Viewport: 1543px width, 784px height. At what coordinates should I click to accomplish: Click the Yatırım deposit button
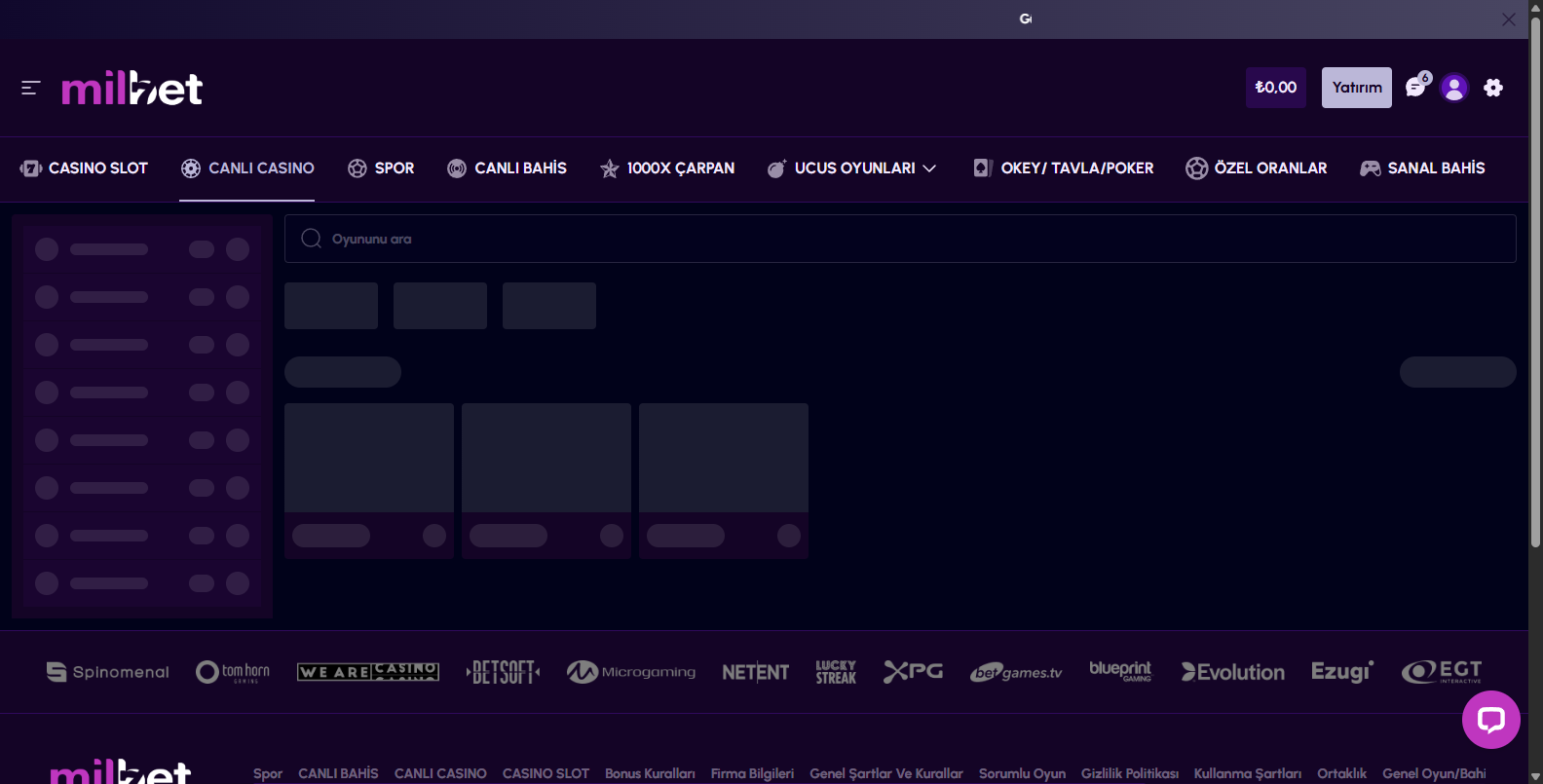(x=1357, y=88)
